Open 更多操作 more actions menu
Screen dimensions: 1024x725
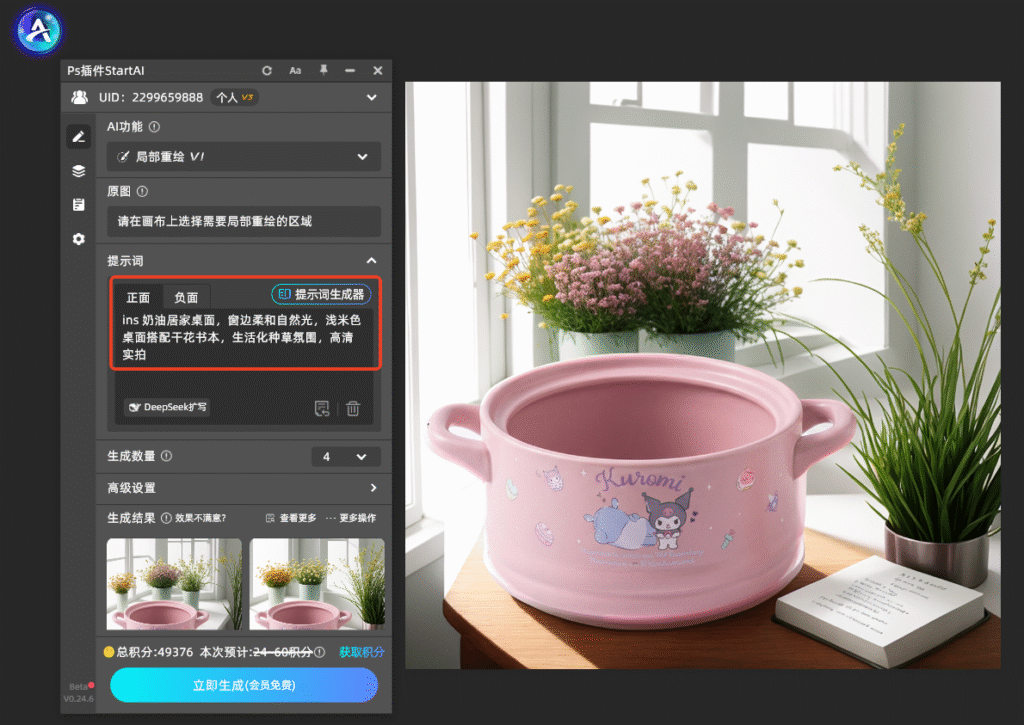351,518
